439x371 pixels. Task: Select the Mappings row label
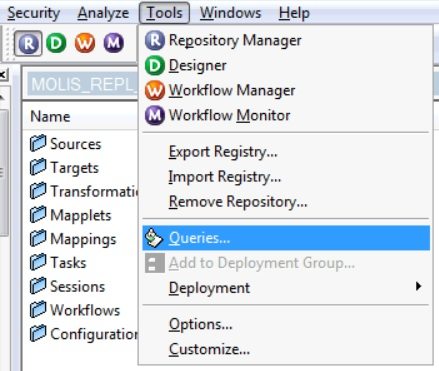(x=83, y=239)
